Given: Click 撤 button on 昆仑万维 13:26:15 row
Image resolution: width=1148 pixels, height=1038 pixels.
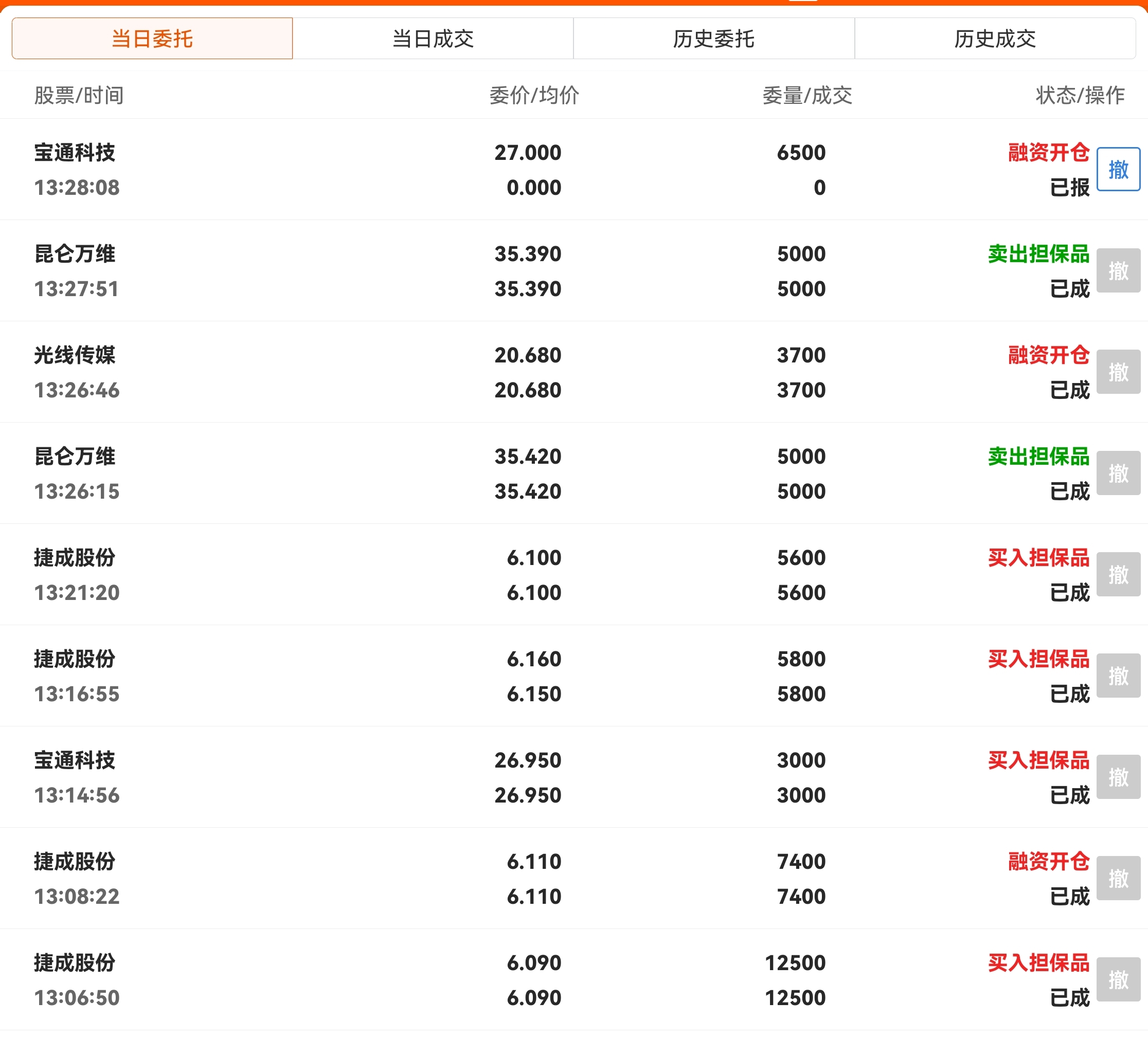Looking at the screenshot, I should (x=1118, y=473).
